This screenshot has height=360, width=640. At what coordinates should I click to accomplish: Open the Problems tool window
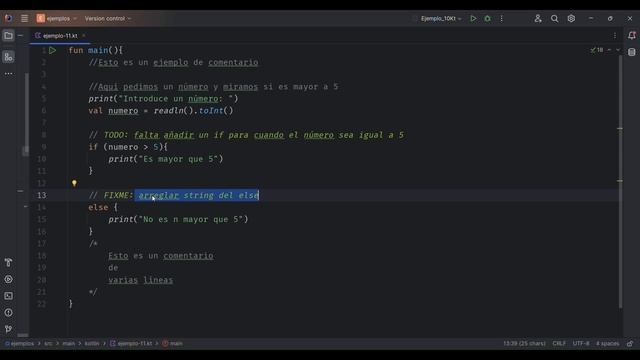click(8, 313)
